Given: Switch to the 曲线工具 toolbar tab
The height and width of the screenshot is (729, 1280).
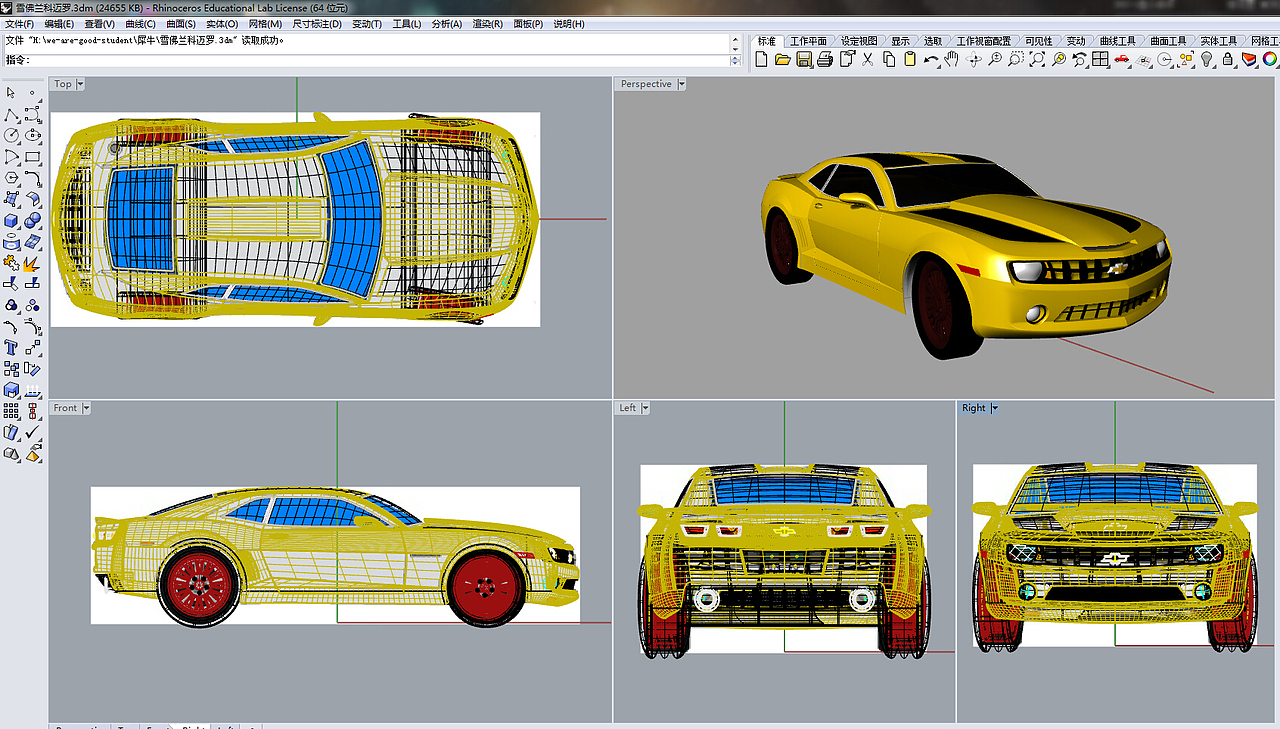Looking at the screenshot, I should (x=1117, y=41).
